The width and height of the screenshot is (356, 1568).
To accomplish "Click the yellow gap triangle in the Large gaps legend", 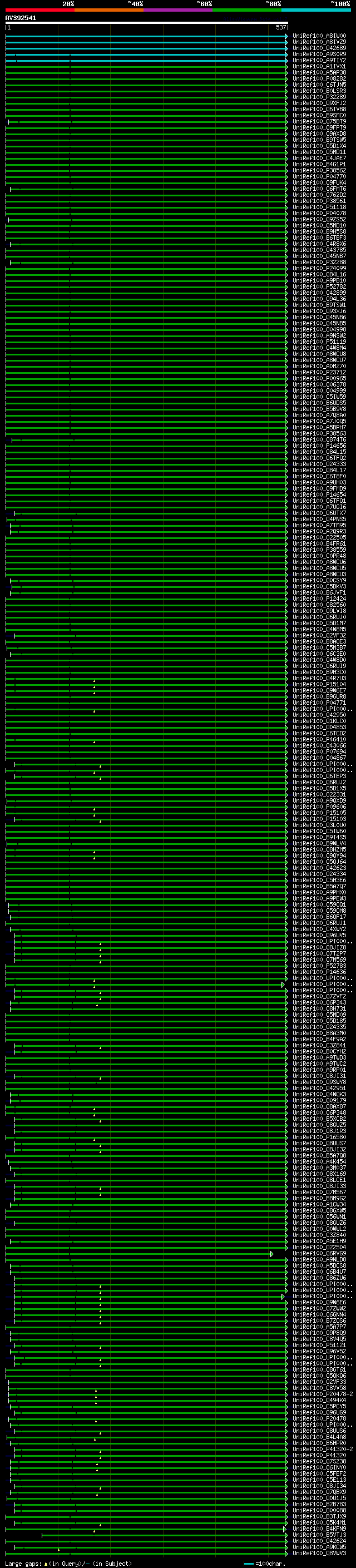I will pyautogui.click(x=46, y=1563).
